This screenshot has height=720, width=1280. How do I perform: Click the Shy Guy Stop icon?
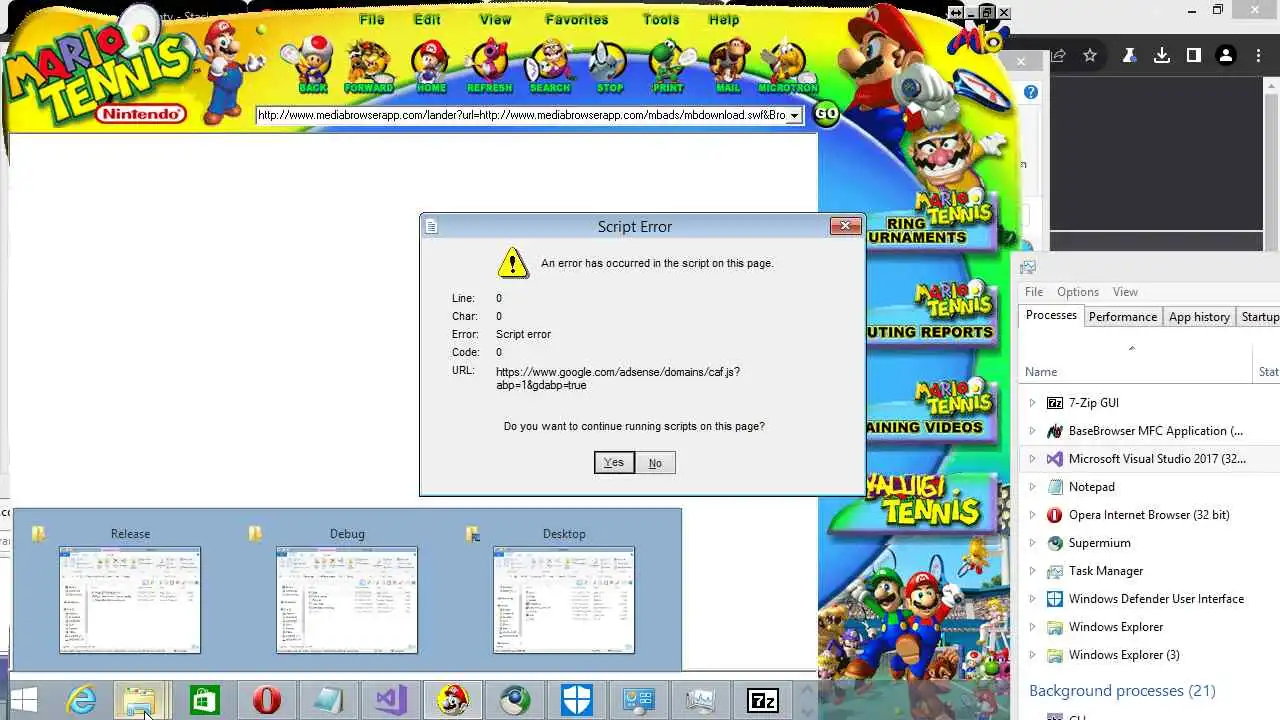pos(609,66)
